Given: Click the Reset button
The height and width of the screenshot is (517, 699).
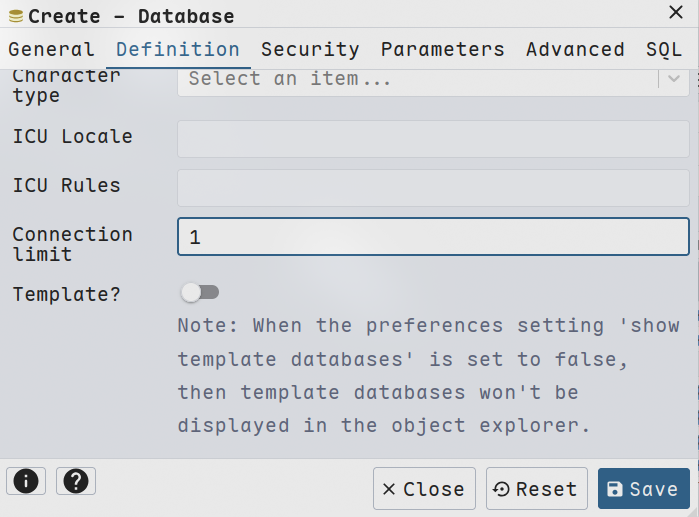Looking at the screenshot, I should point(536,489).
